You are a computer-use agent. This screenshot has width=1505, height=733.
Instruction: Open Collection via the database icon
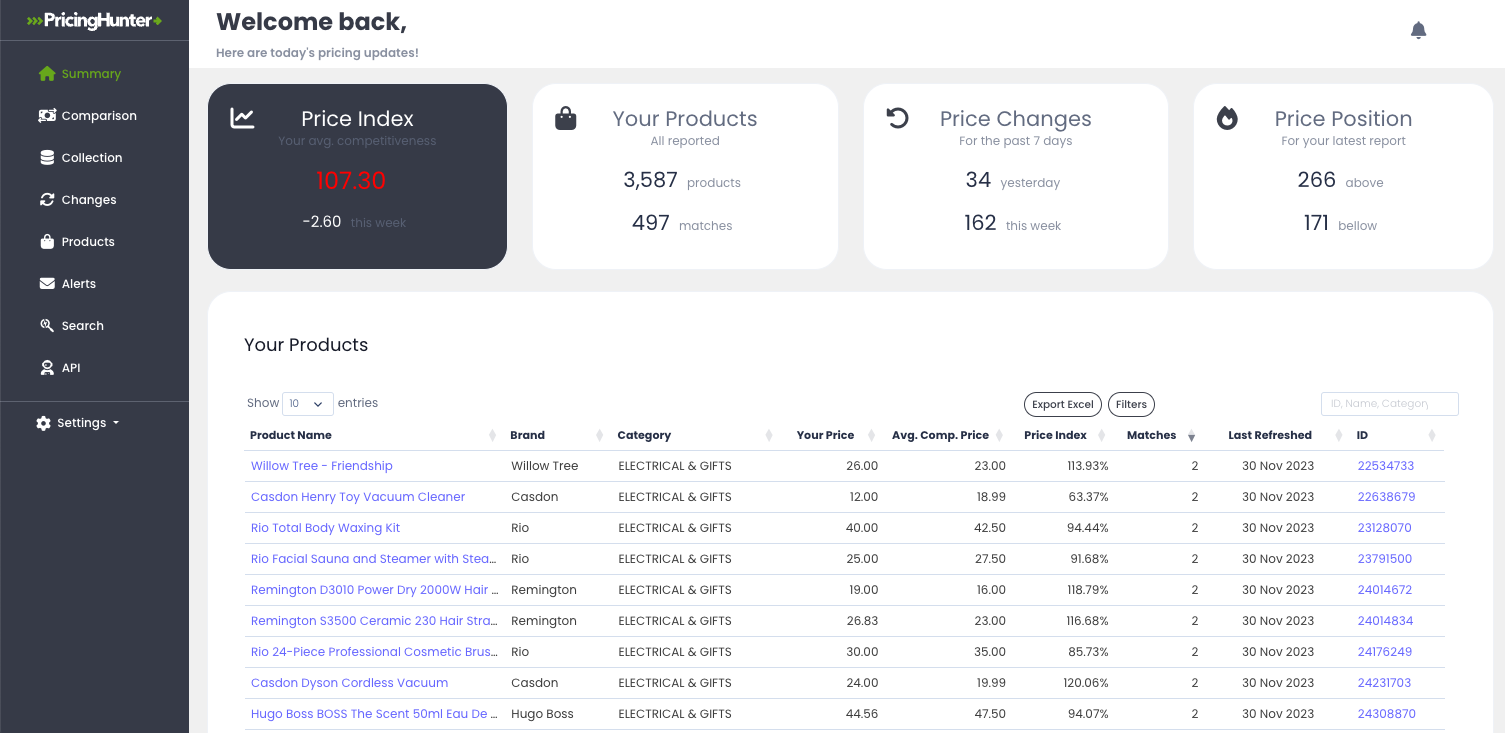click(46, 157)
